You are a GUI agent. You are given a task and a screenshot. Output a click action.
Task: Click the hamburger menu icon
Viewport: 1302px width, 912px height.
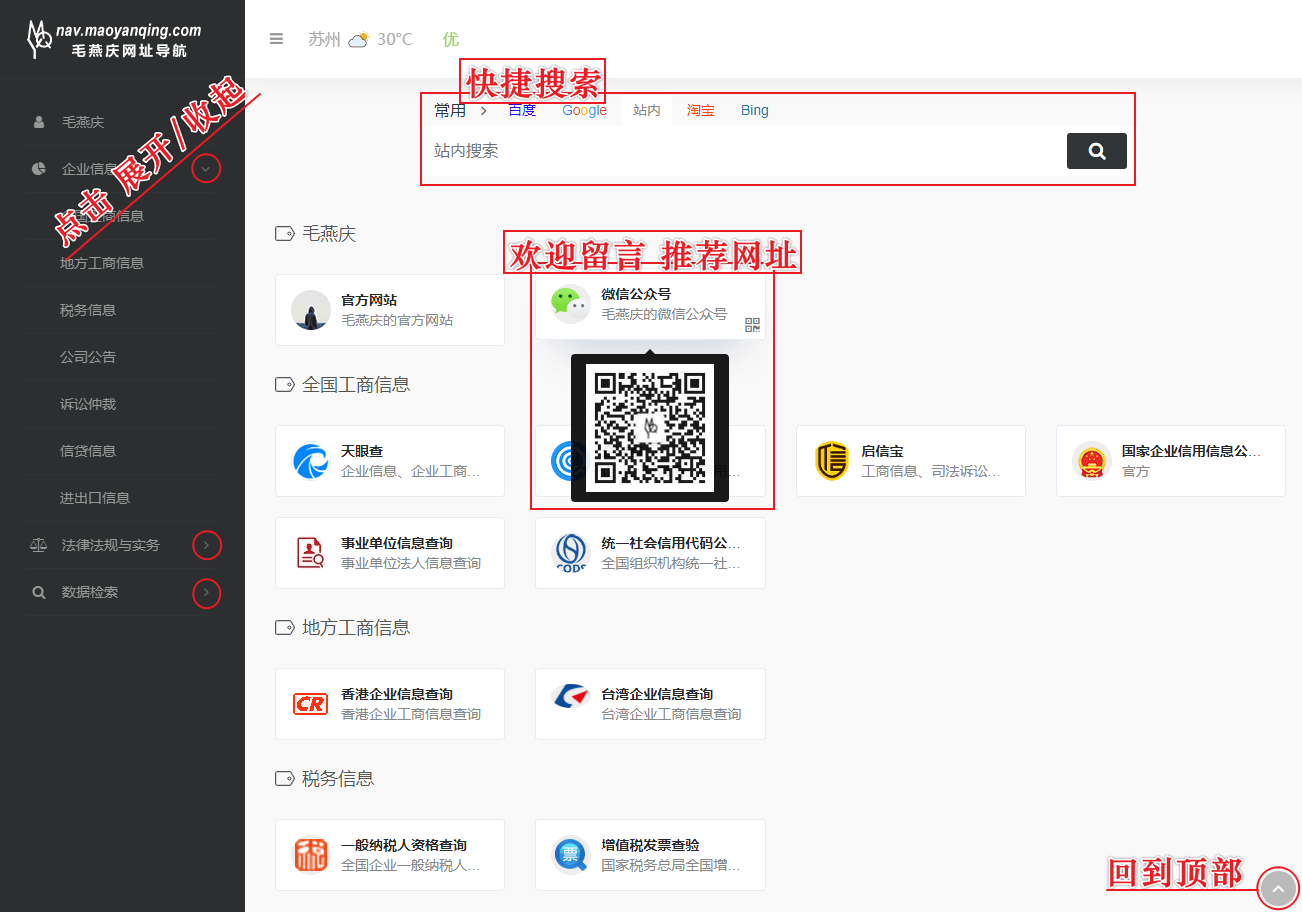277,39
